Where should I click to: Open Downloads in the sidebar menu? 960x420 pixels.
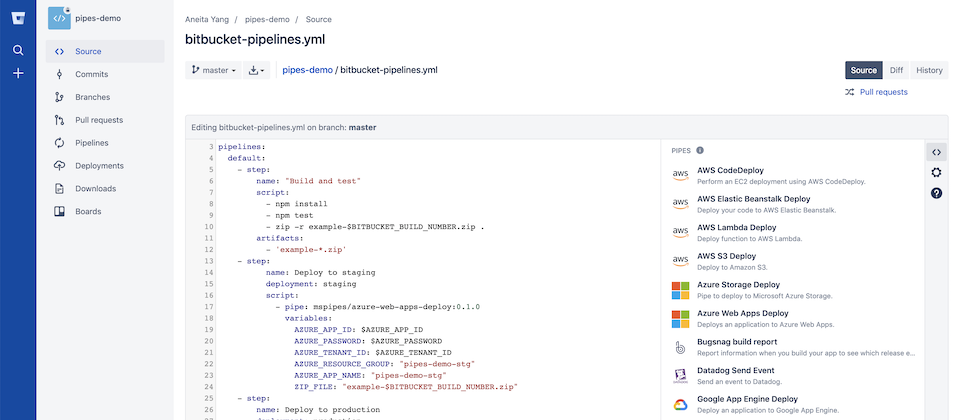pyautogui.click(x=105, y=189)
